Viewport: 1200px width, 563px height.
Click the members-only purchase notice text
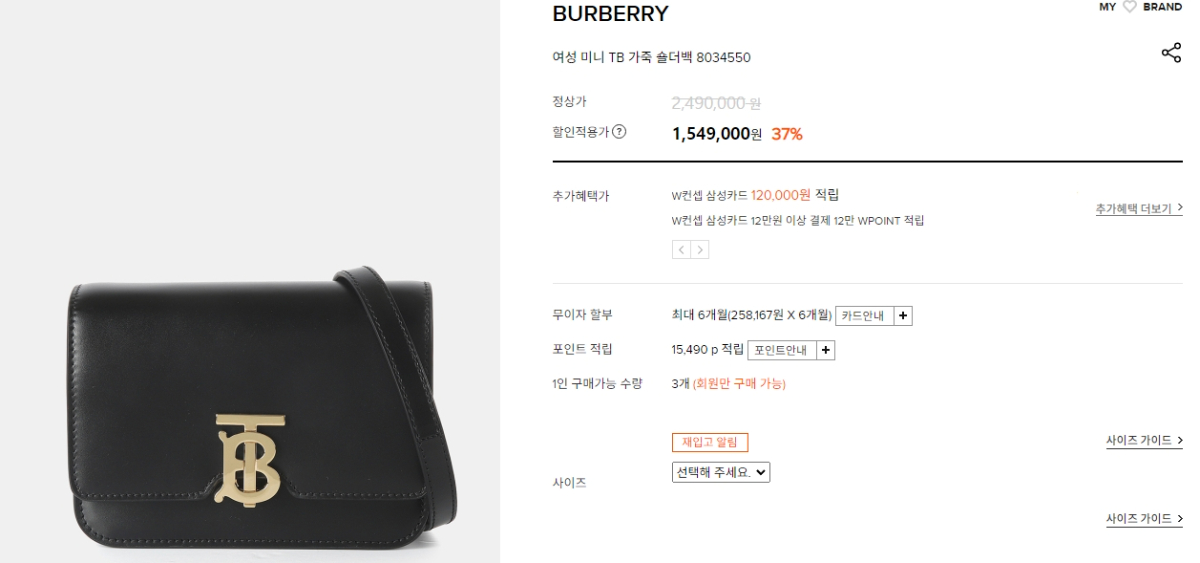coord(739,384)
